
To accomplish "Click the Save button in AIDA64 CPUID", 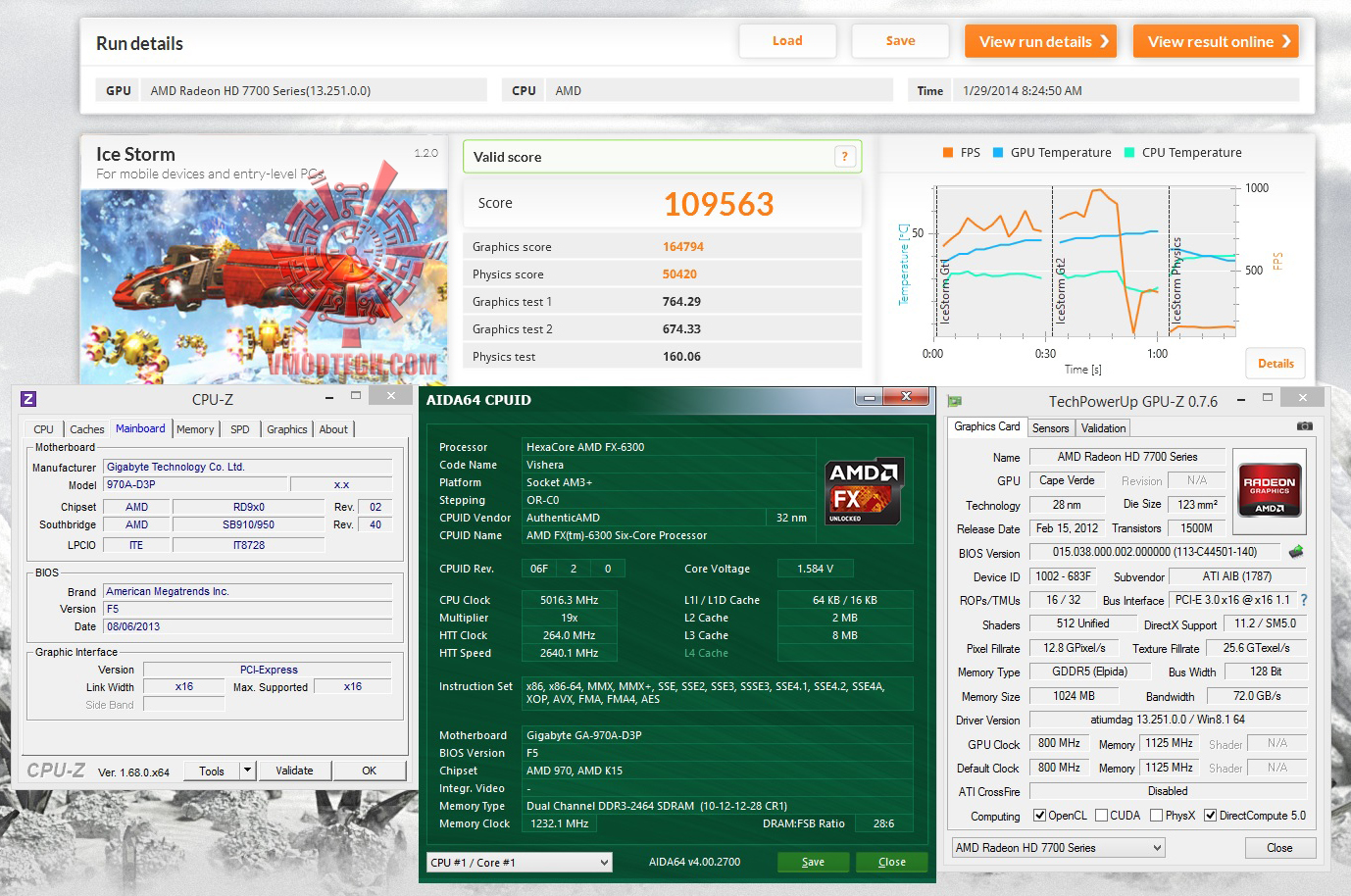I will pos(813,863).
